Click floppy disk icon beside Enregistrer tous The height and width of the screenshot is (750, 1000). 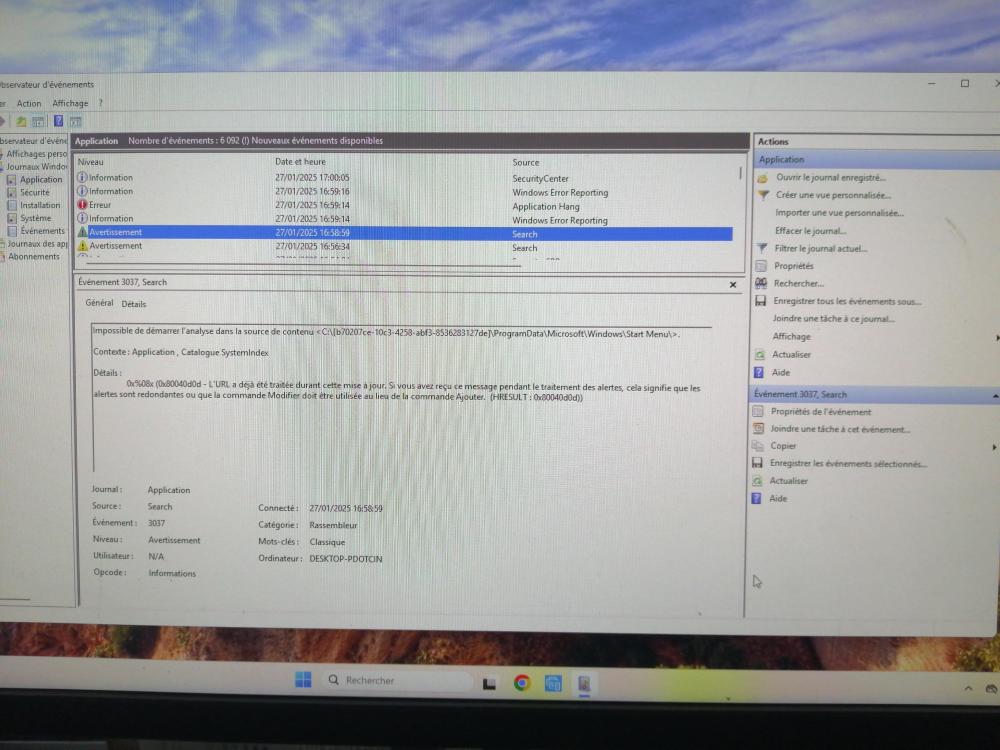[760, 300]
